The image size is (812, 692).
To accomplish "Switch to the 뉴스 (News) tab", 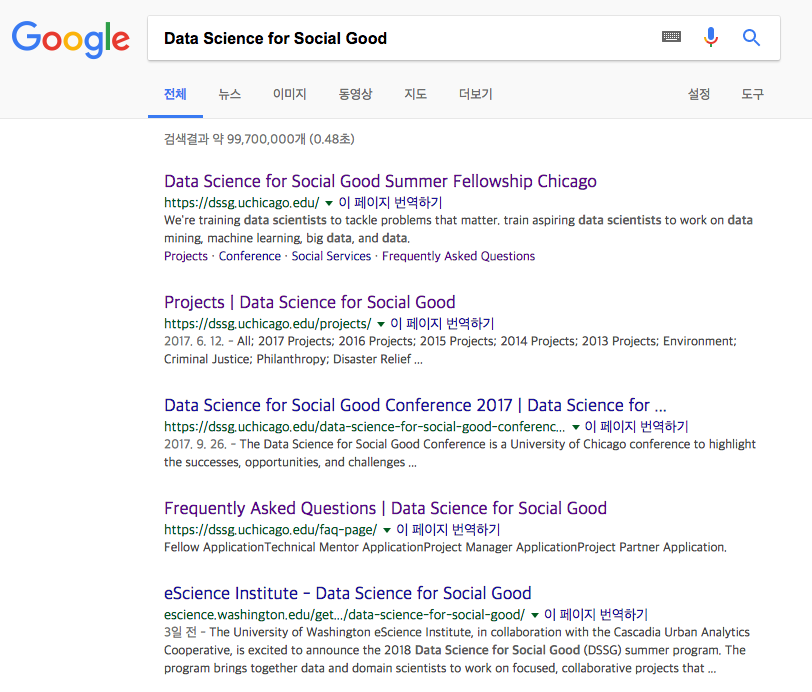I will (229, 94).
